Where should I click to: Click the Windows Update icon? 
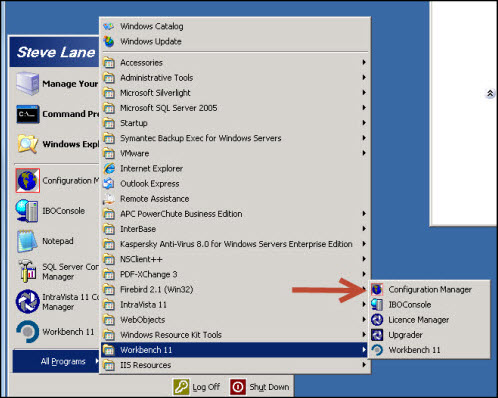[109, 41]
